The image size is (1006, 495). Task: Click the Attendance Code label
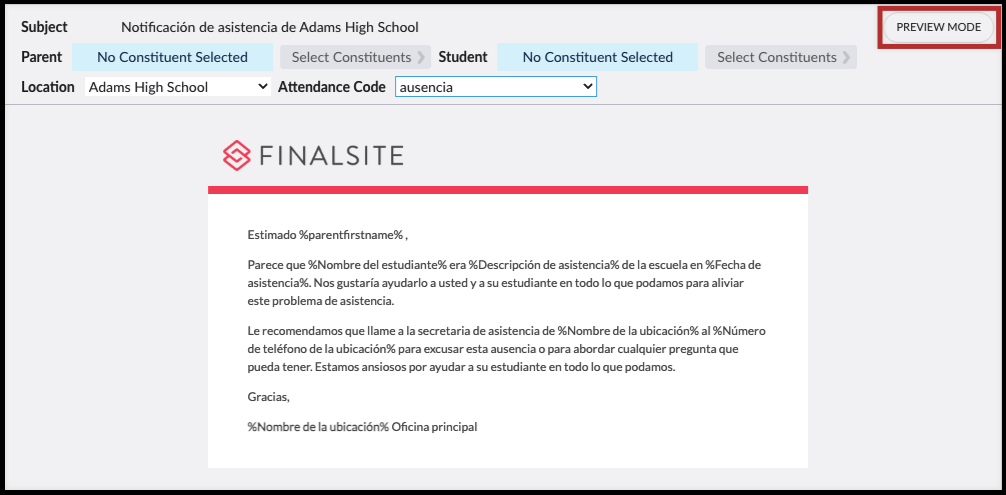[x=331, y=87]
